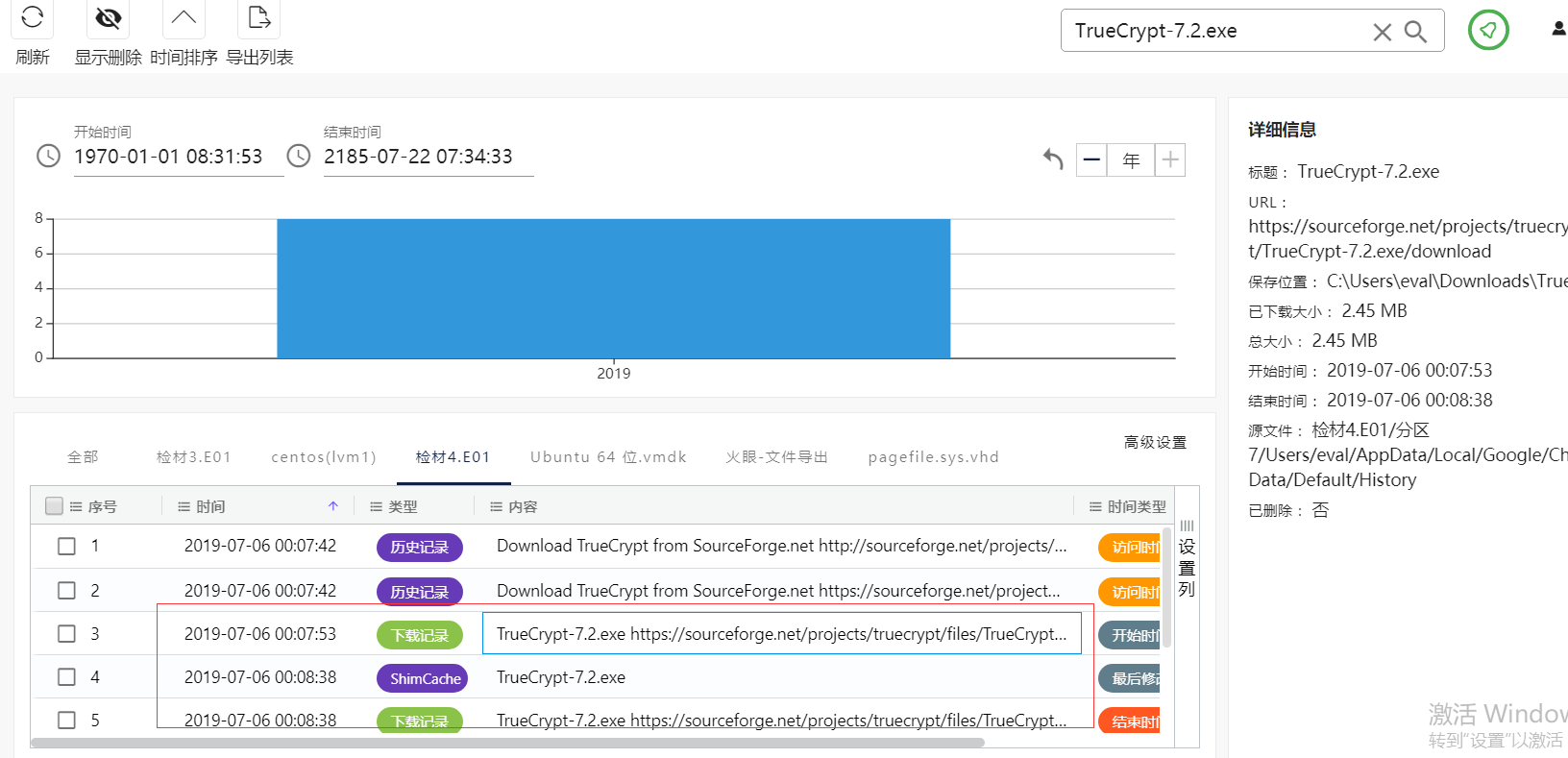Screen dimensions: 1568x758
Task: Click the 下载记录 tag in row 3
Action: (x=420, y=635)
